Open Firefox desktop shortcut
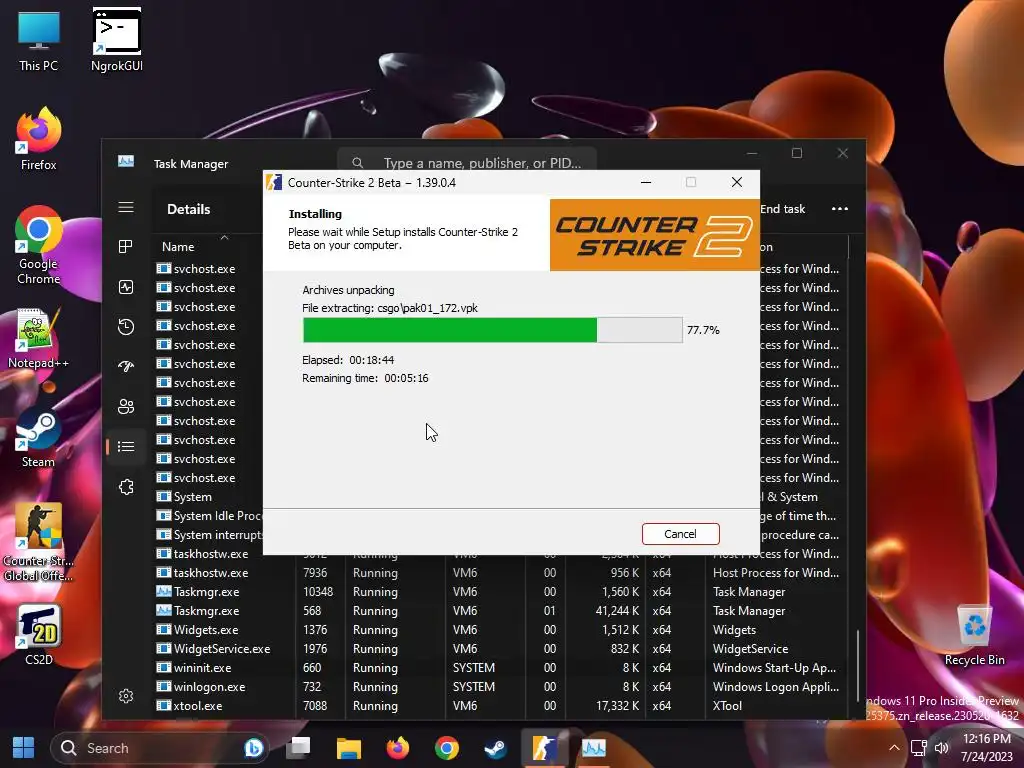The image size is (1024, 768). (x=39, y=140)
